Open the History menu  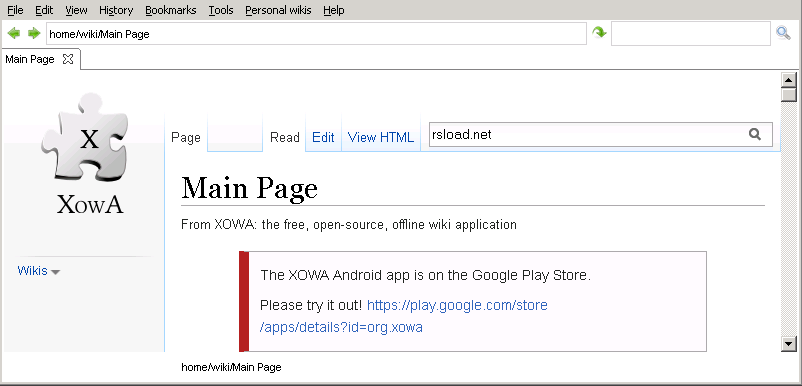coord(116,10)
